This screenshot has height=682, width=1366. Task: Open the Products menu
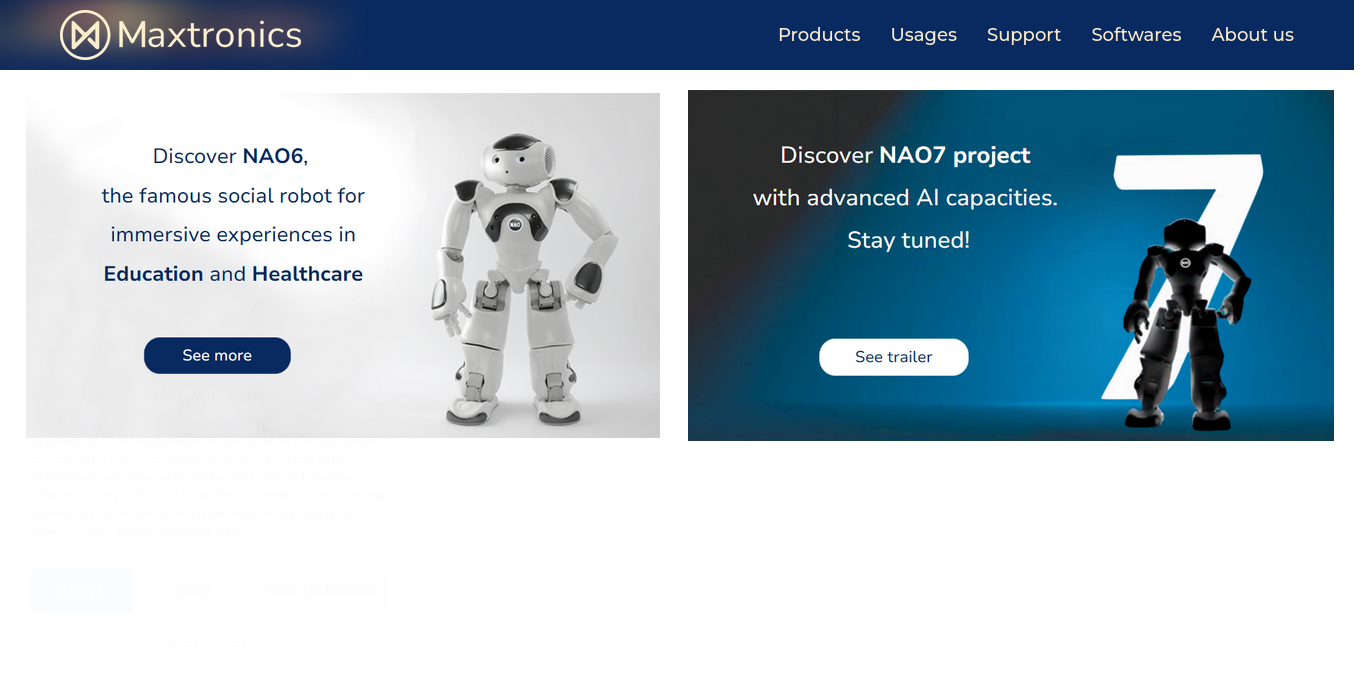[819, 35]
